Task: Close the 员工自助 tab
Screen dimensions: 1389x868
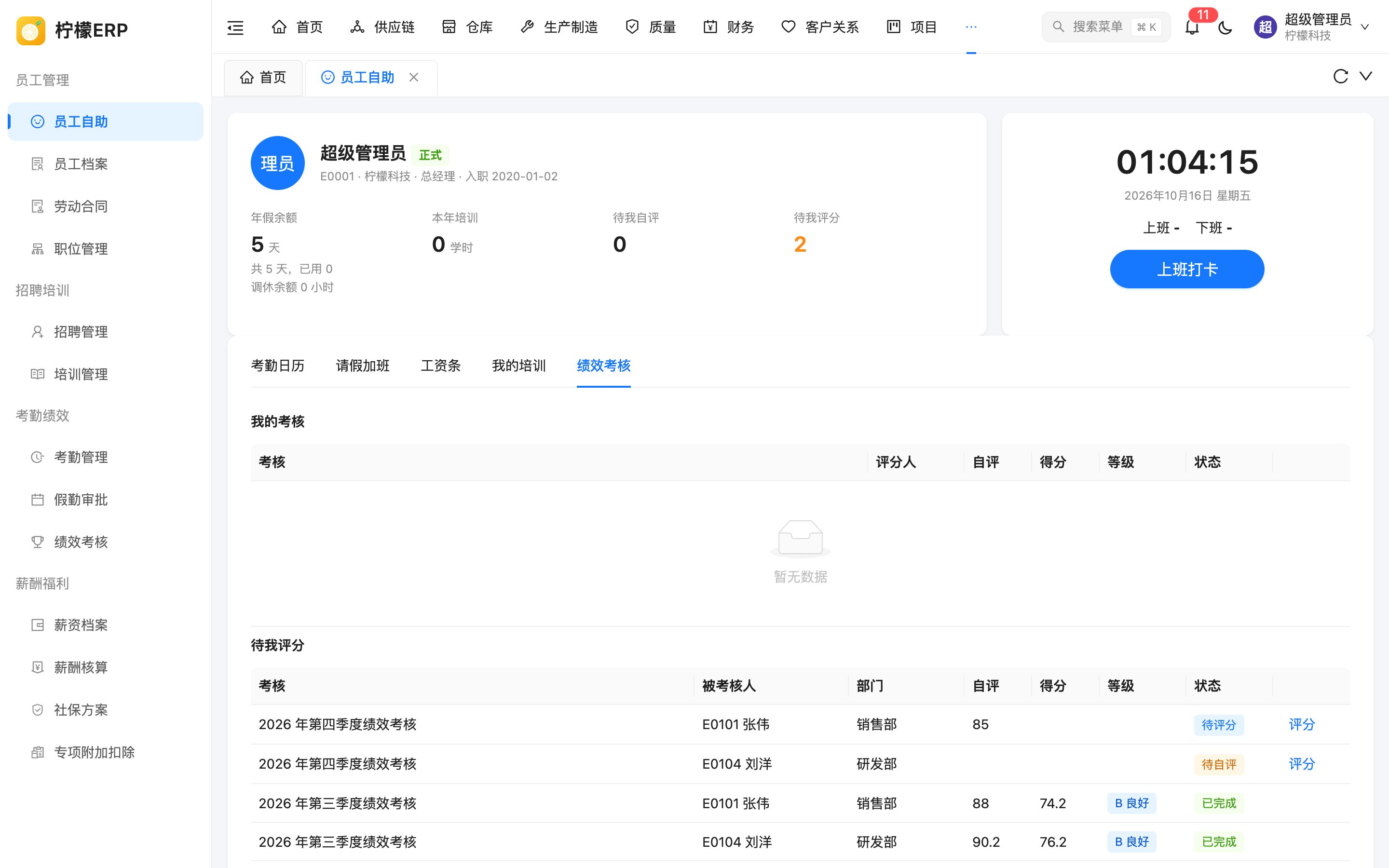Action: click(x=414, y=77)
